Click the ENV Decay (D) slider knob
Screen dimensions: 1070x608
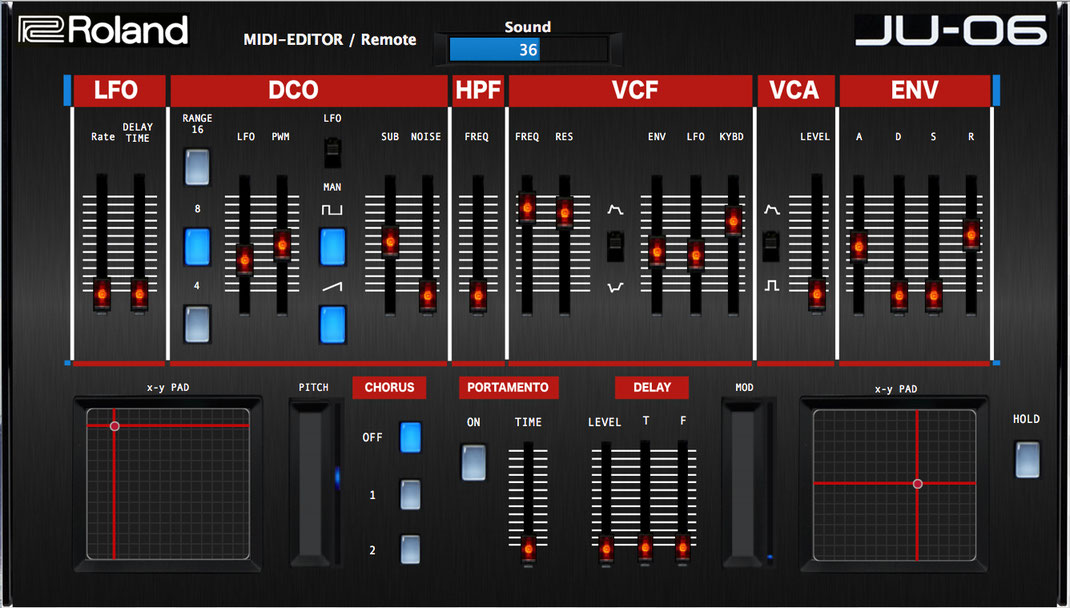(x=899, y=295)
